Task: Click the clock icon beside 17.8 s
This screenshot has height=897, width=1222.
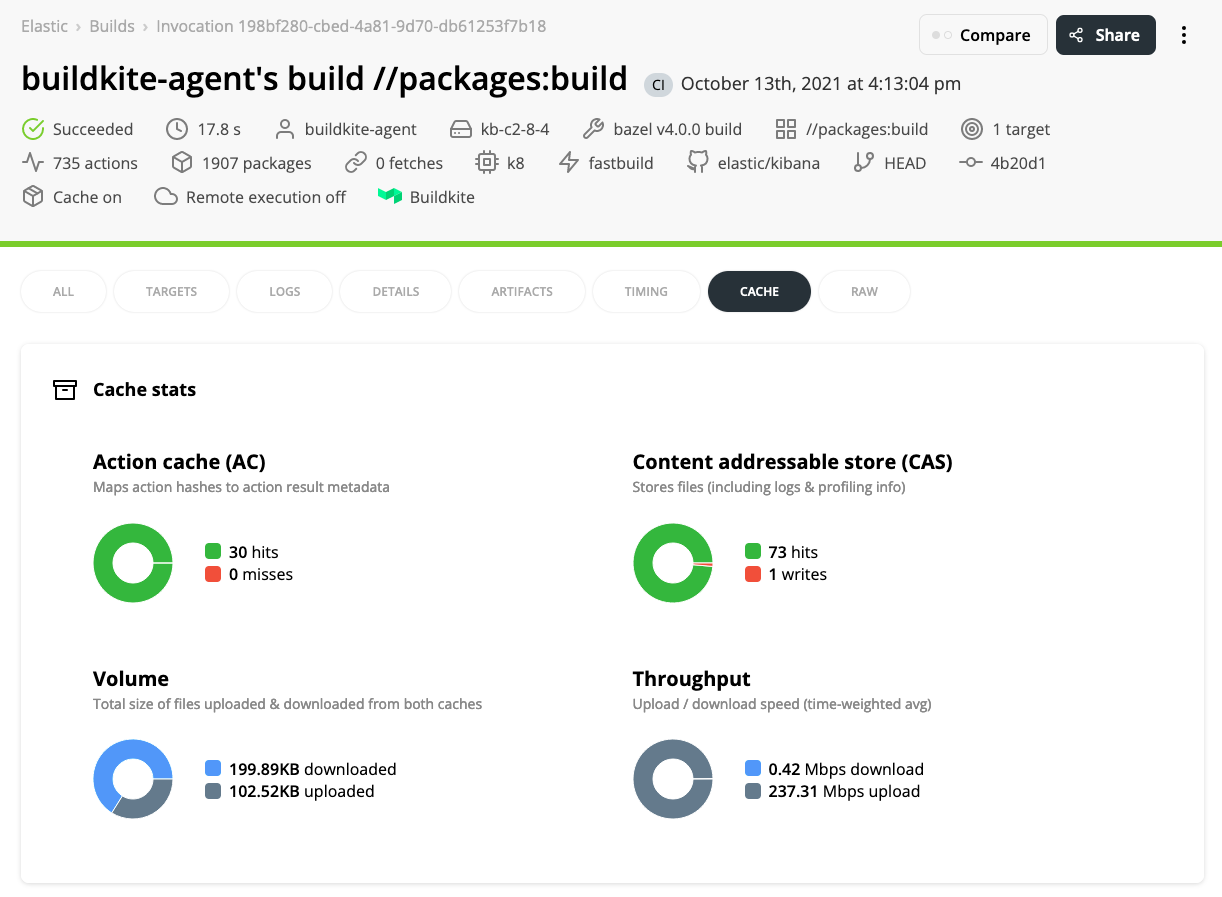Action: [x=177, y=129]
